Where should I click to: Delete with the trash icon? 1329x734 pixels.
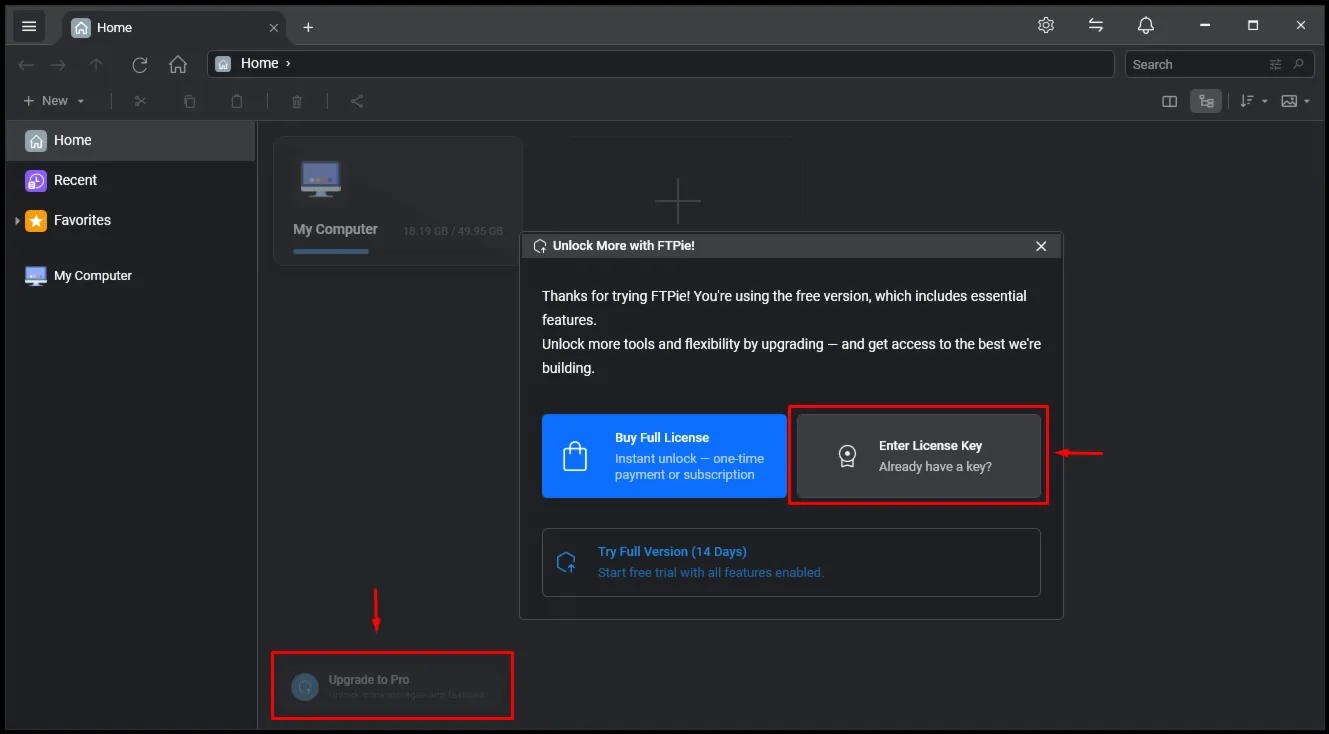[x=297, y=101]
